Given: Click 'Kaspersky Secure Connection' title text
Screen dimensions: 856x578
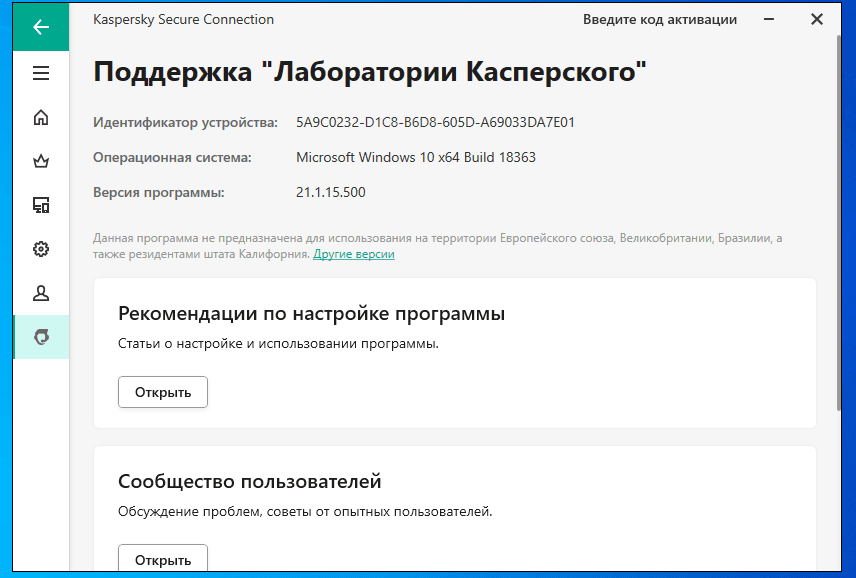Looking at the screenshot, I should [183, 20].
